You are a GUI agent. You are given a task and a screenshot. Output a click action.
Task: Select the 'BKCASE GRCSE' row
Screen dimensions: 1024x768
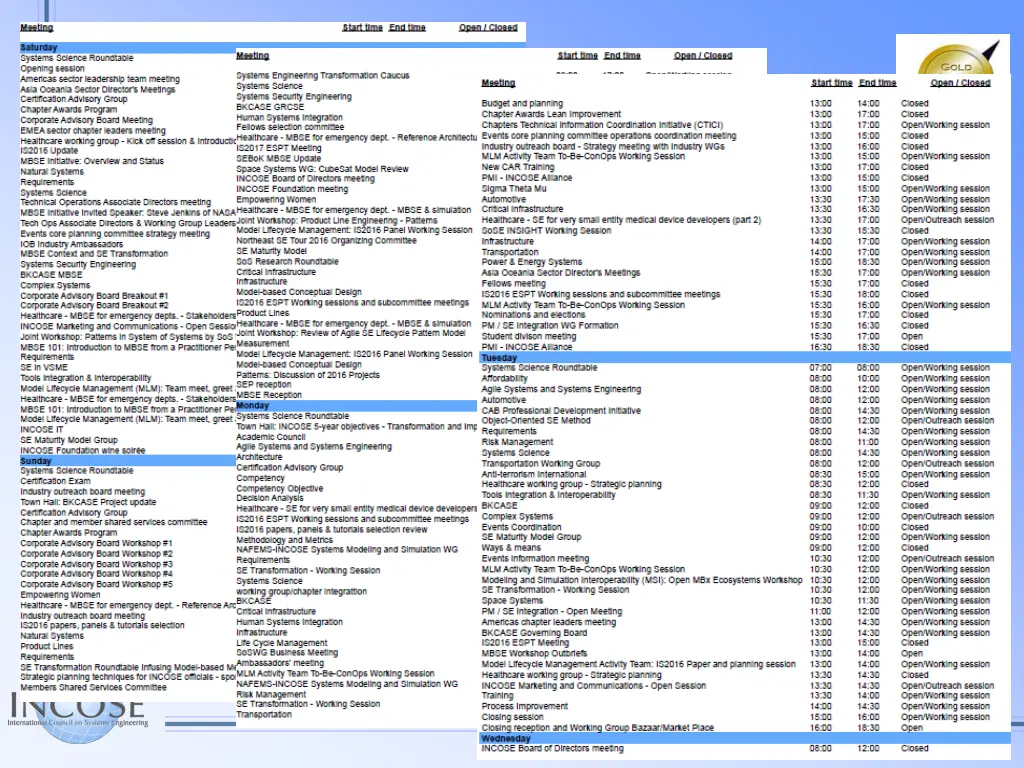point(270,107)
